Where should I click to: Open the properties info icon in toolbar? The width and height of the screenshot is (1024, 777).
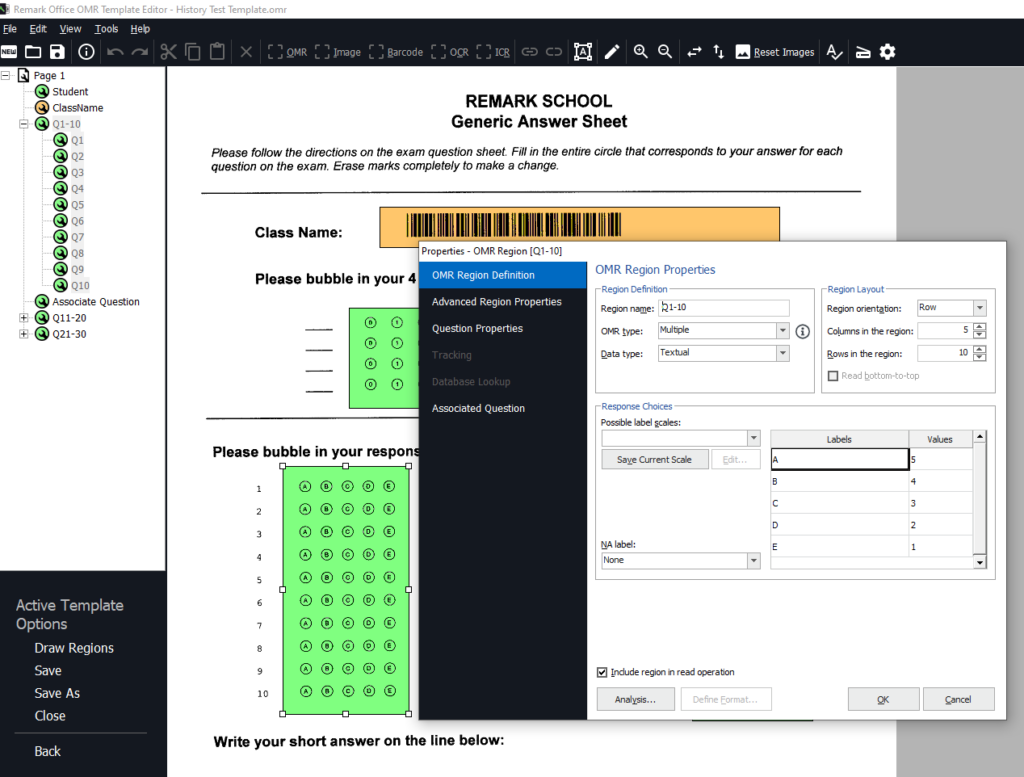click(86, 52)
